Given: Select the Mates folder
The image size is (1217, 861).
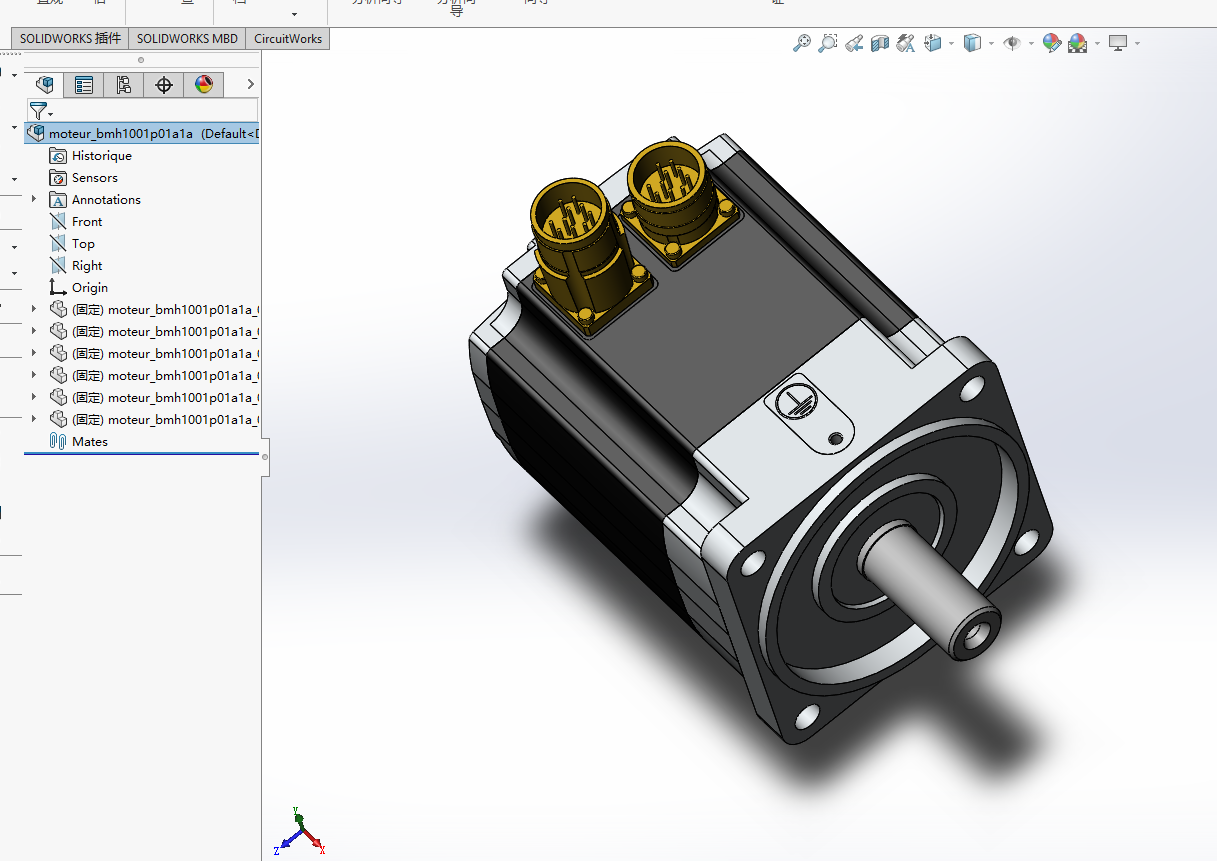Looking at the screenshot, I should point(79,442).
